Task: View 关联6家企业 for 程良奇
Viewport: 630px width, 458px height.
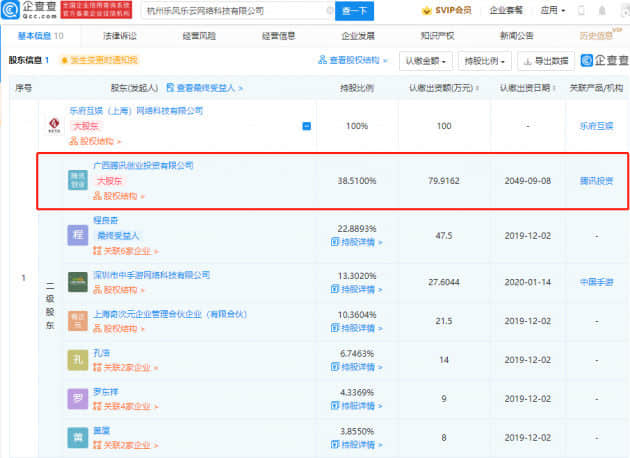Action: pos(125,251)
